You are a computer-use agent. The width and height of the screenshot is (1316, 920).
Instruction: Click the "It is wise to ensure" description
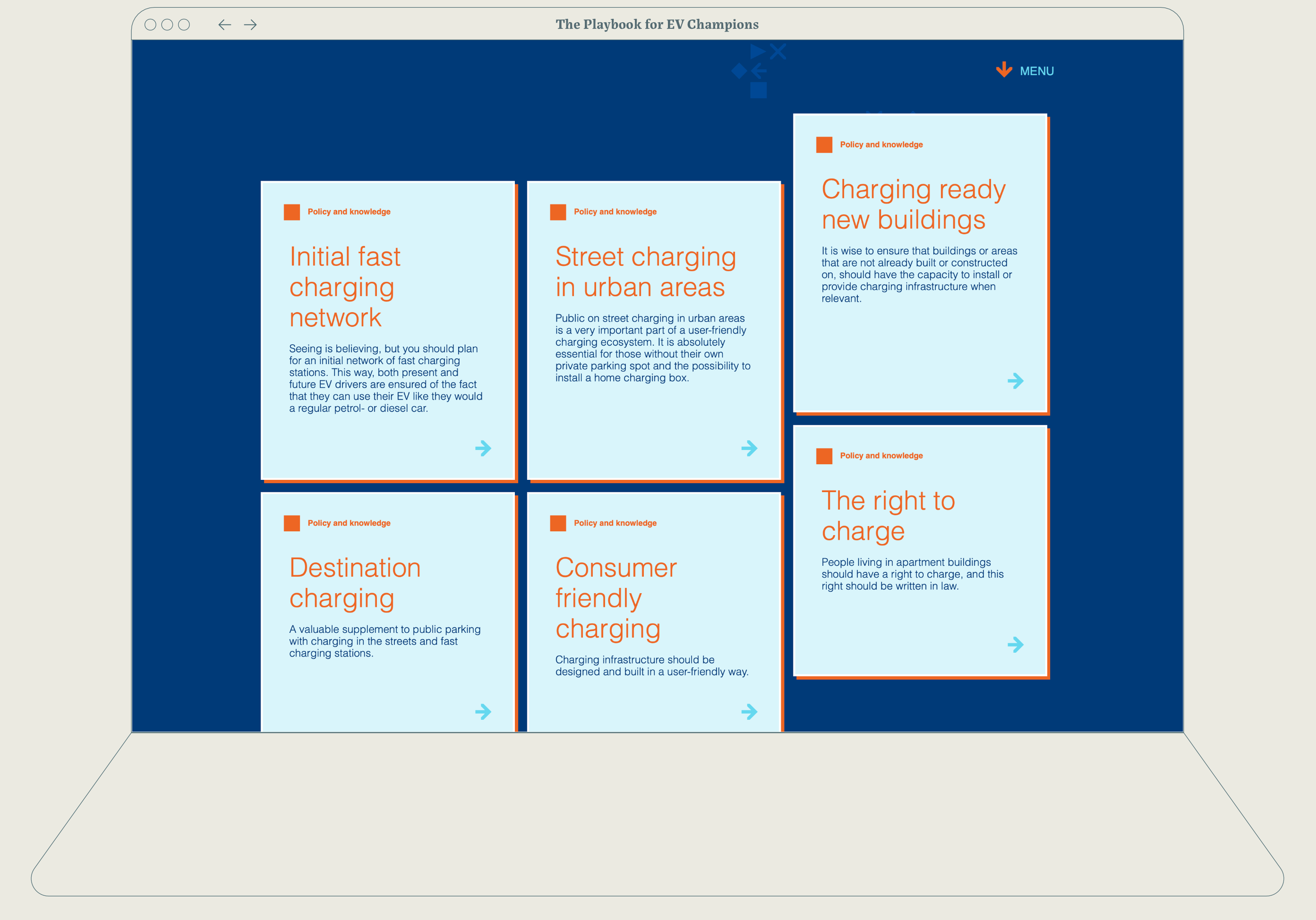point(919,275)
